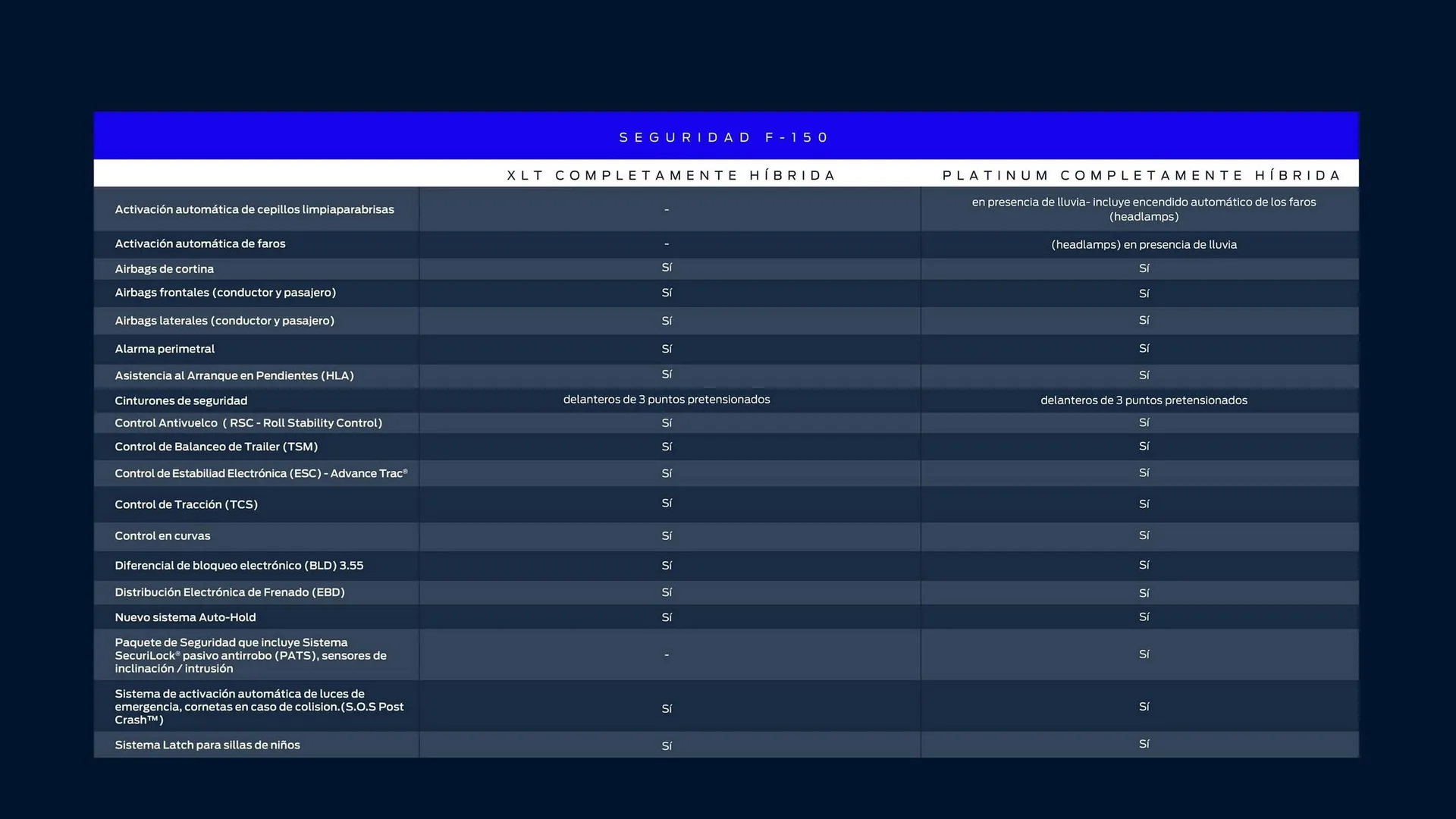Screen dimensions: 1456x819
Task: Select XLT Completamente Híbrida column heading
Action: (x=670, y=175)
